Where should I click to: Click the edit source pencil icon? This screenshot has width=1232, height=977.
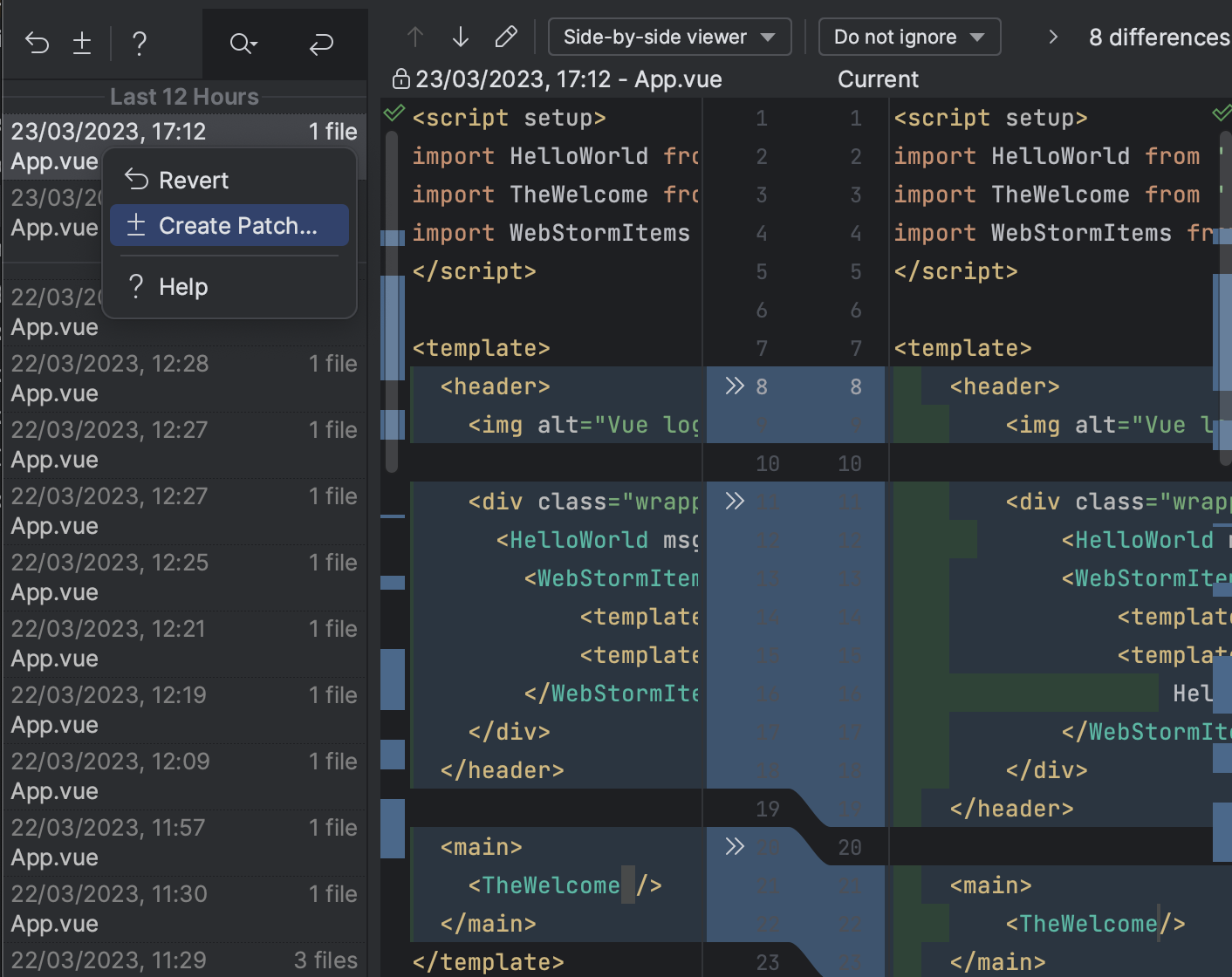click(x=506, y=37)
